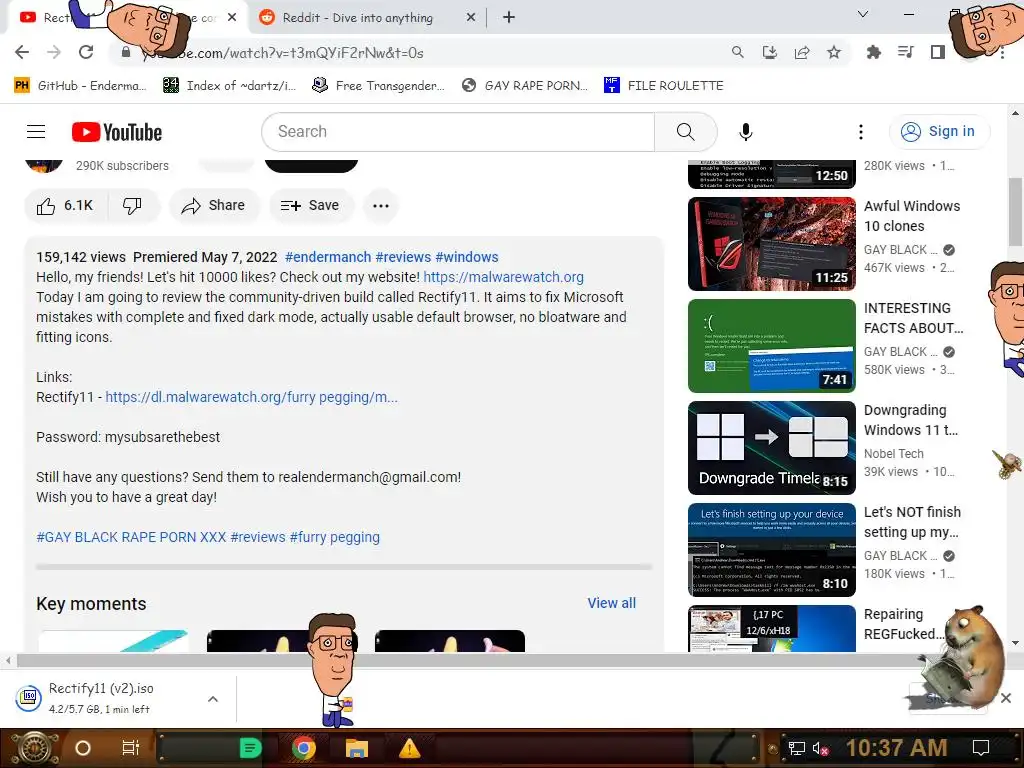
Task: Open YouTube settings three-dot menu
Action: pos(861,132)
